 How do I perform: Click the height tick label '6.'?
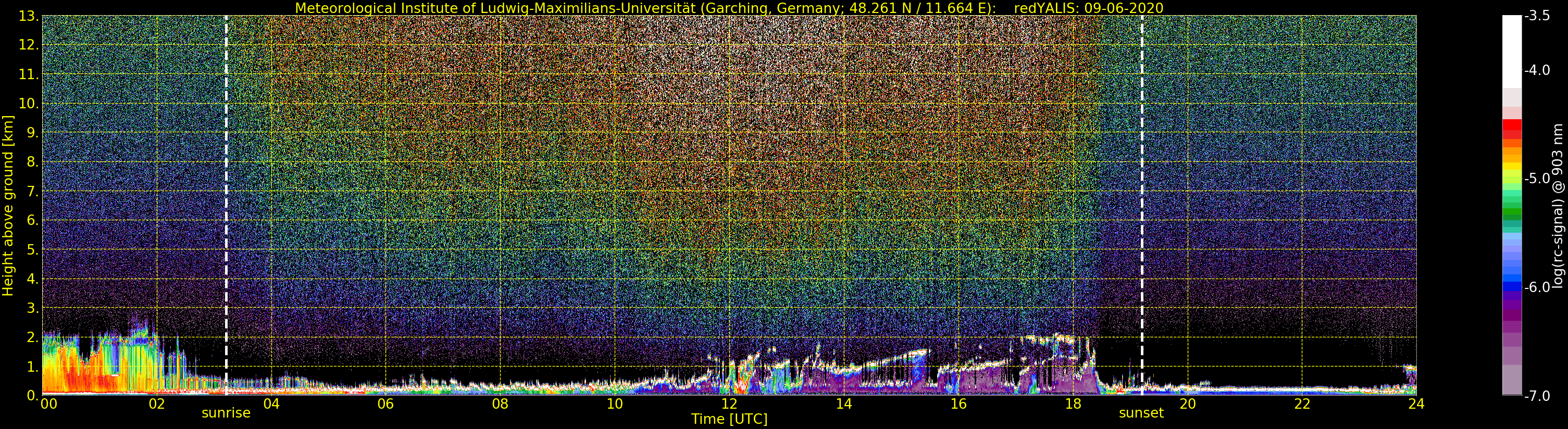(33, 220)
